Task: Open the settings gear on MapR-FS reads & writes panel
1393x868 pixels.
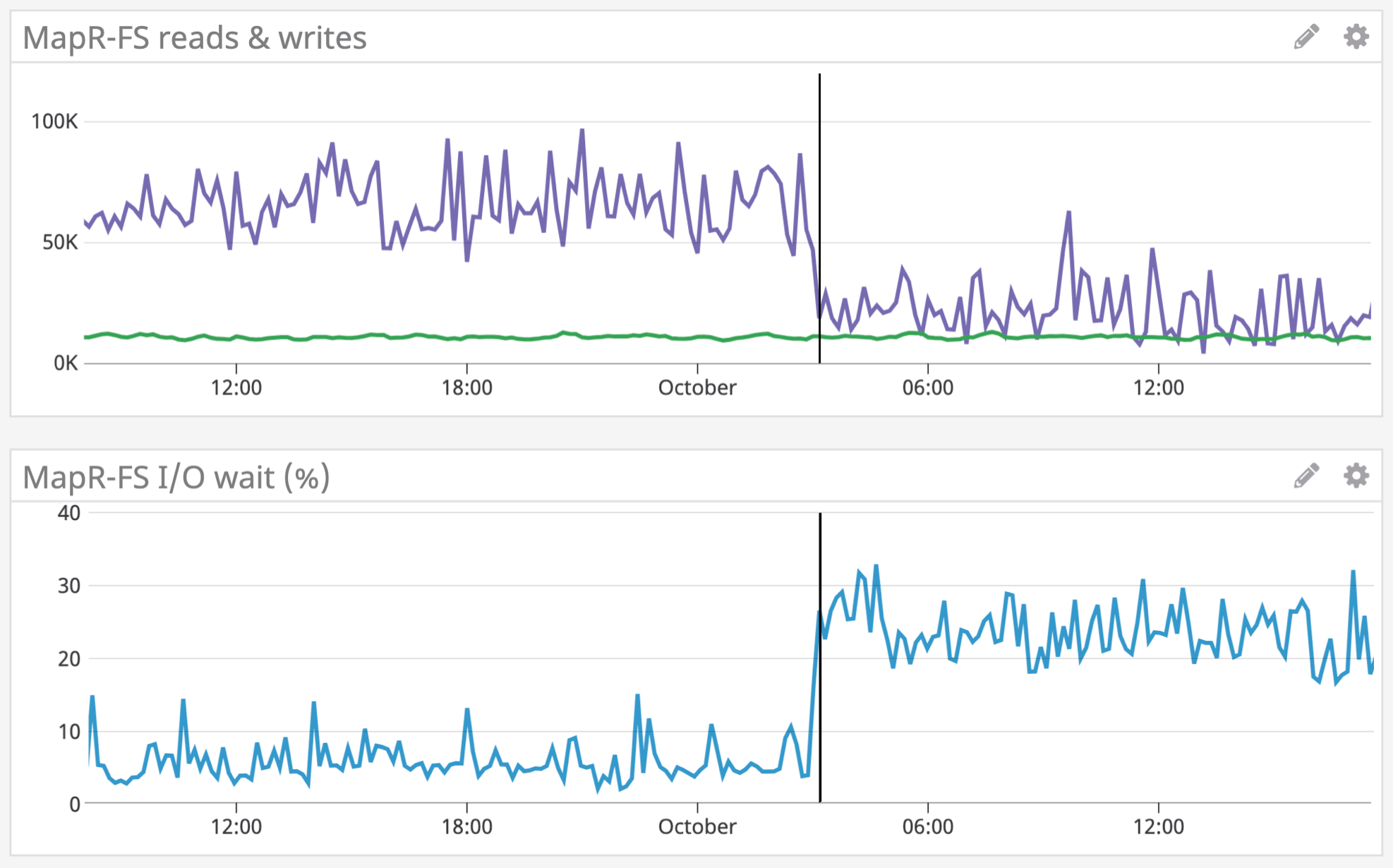Action: pyautogui.click(x=1355, y=37)
